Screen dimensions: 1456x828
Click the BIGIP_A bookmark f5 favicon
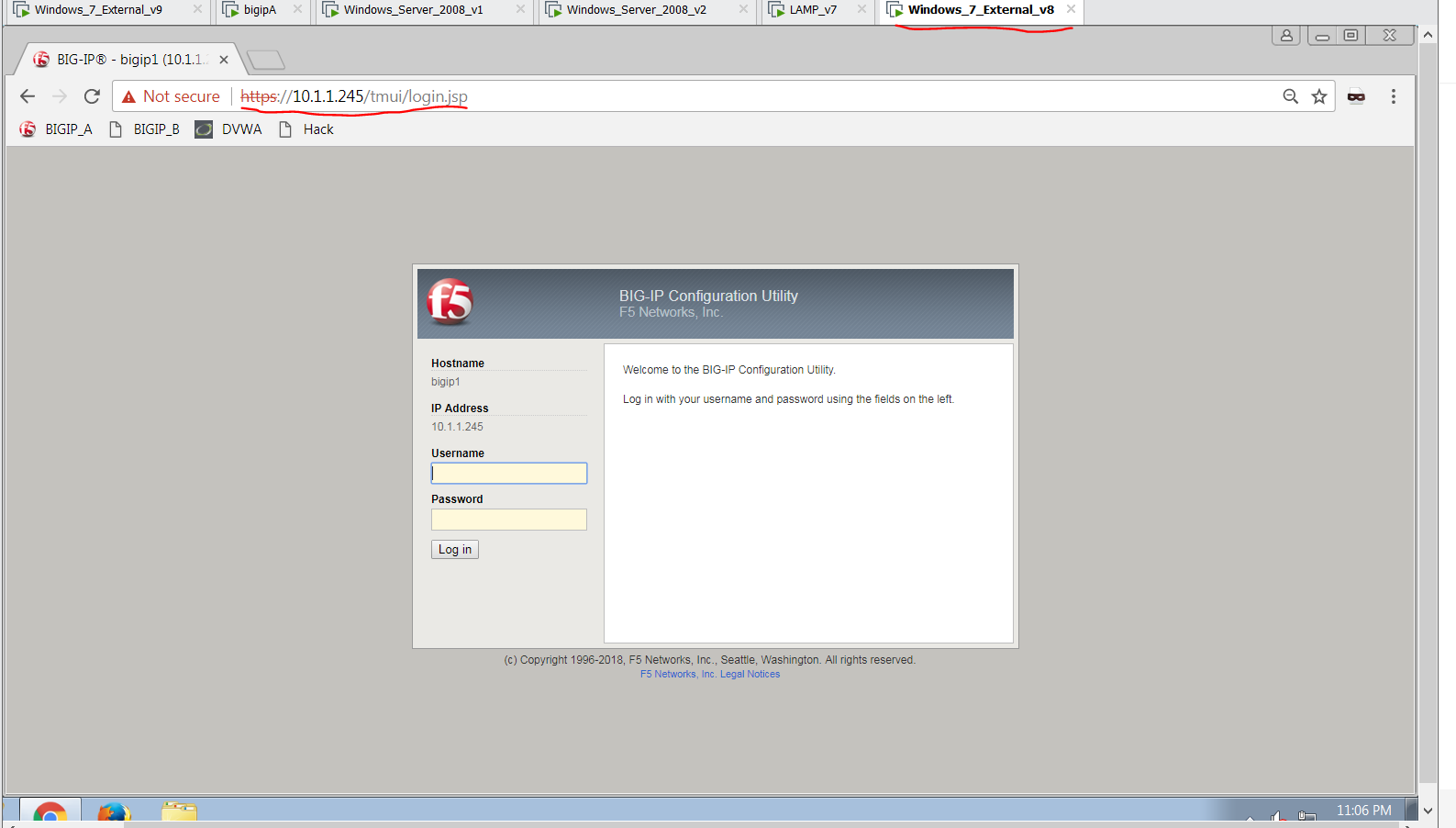(x=28, y=129)
